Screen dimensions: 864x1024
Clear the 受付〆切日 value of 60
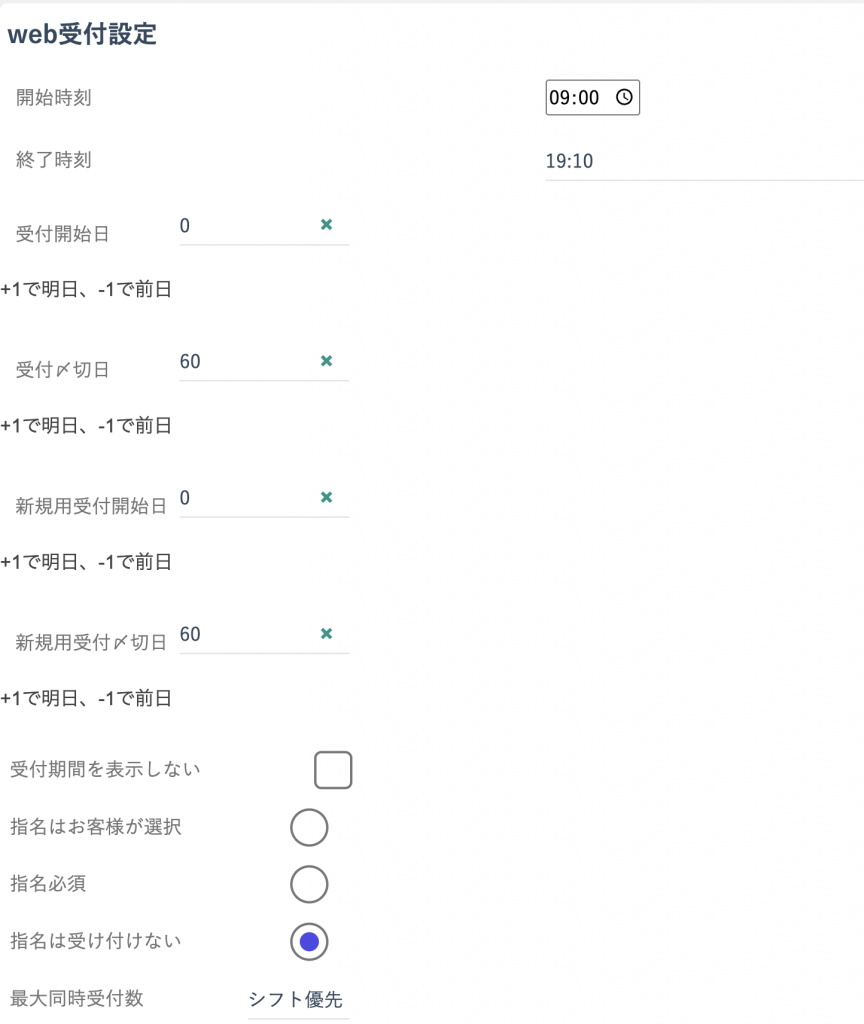(327, 361)
